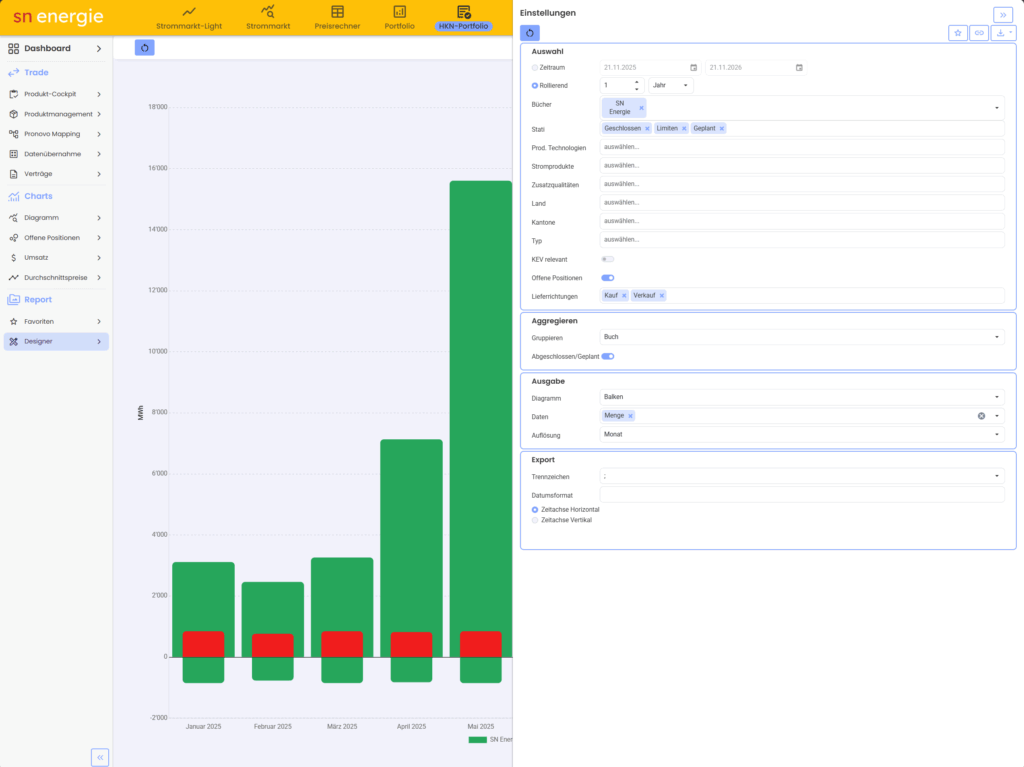Refresh the chart using the reload button

click(144, 48)
